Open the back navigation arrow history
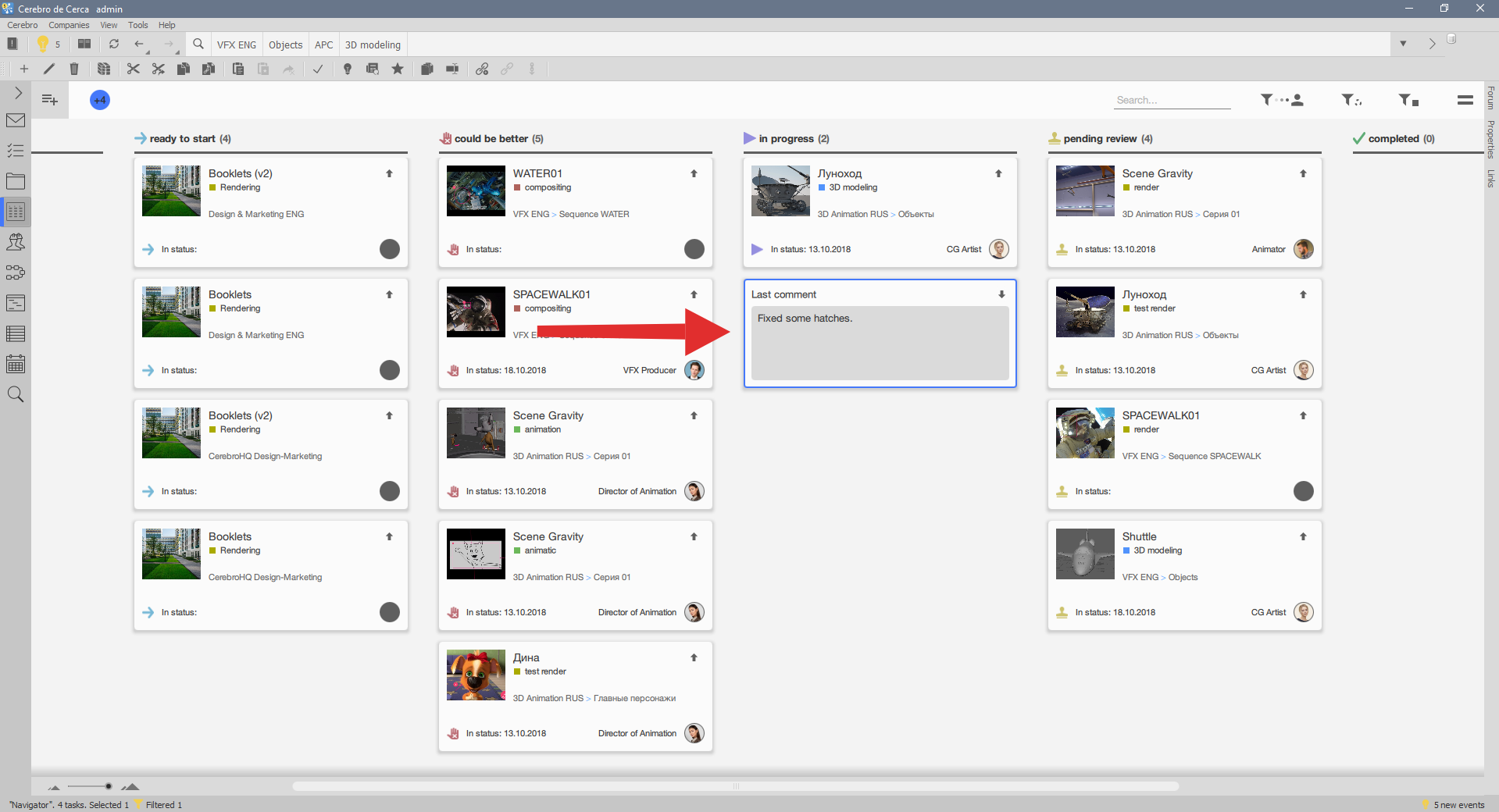Screen dimensions: 1499x812 (141, 45)
